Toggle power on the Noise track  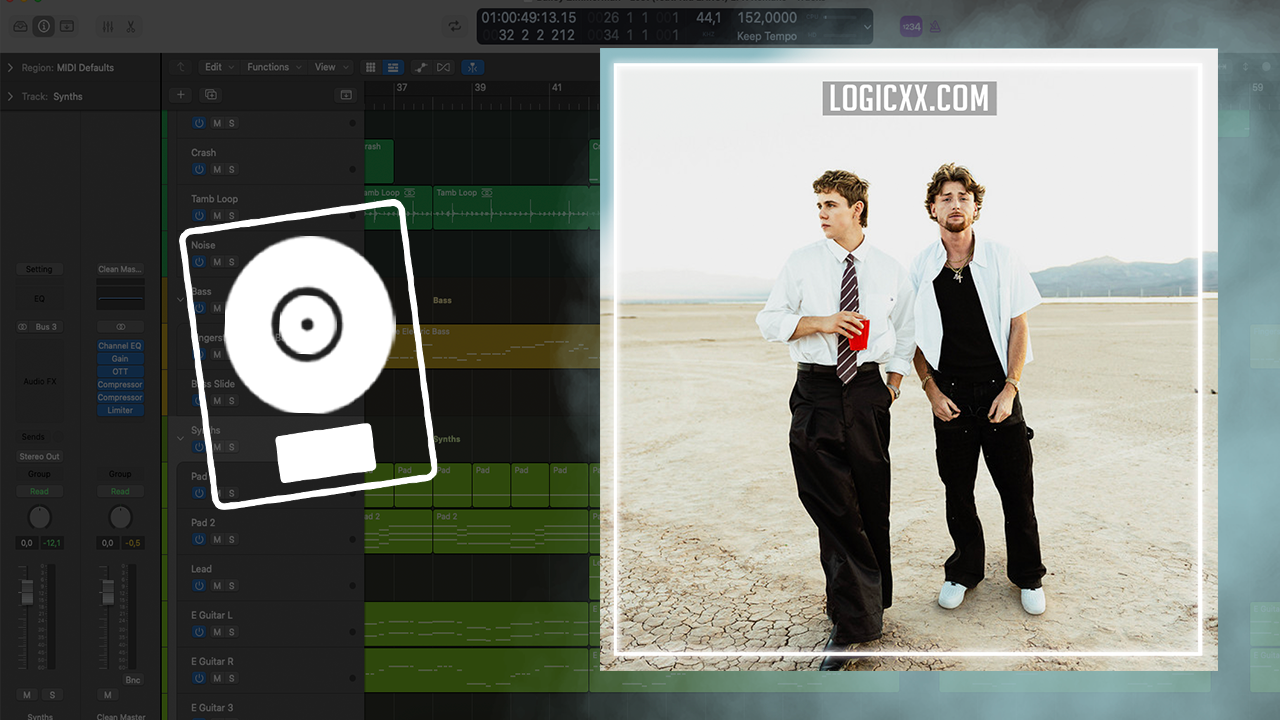click(x=199, y=261)
